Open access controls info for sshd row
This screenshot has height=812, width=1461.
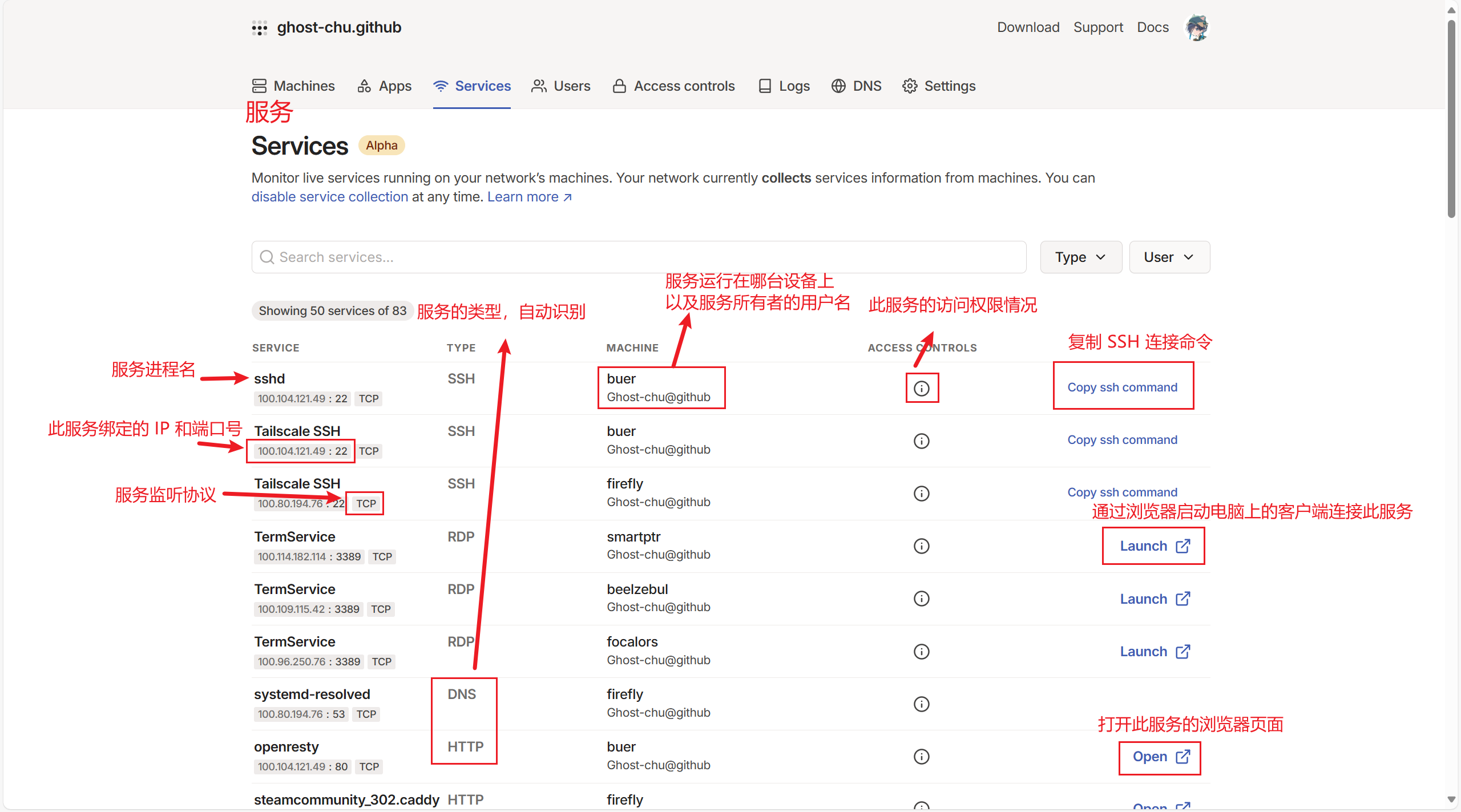pyautogui.click(x=921, y=389)
